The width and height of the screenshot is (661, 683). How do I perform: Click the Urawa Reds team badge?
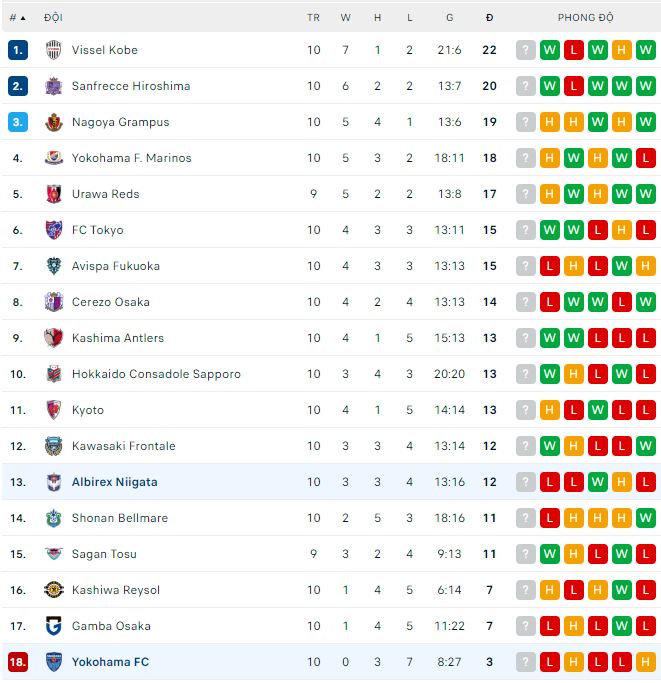(x=54, y=194)
